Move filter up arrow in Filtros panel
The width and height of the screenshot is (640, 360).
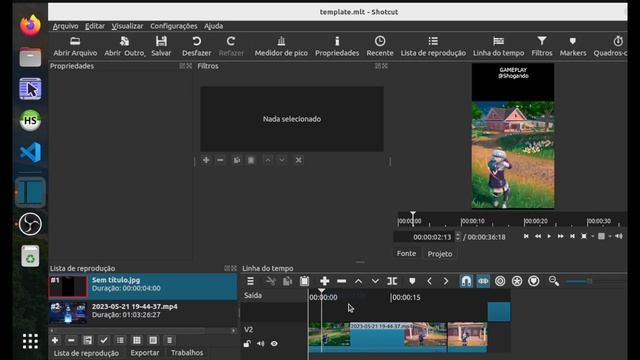267,160
